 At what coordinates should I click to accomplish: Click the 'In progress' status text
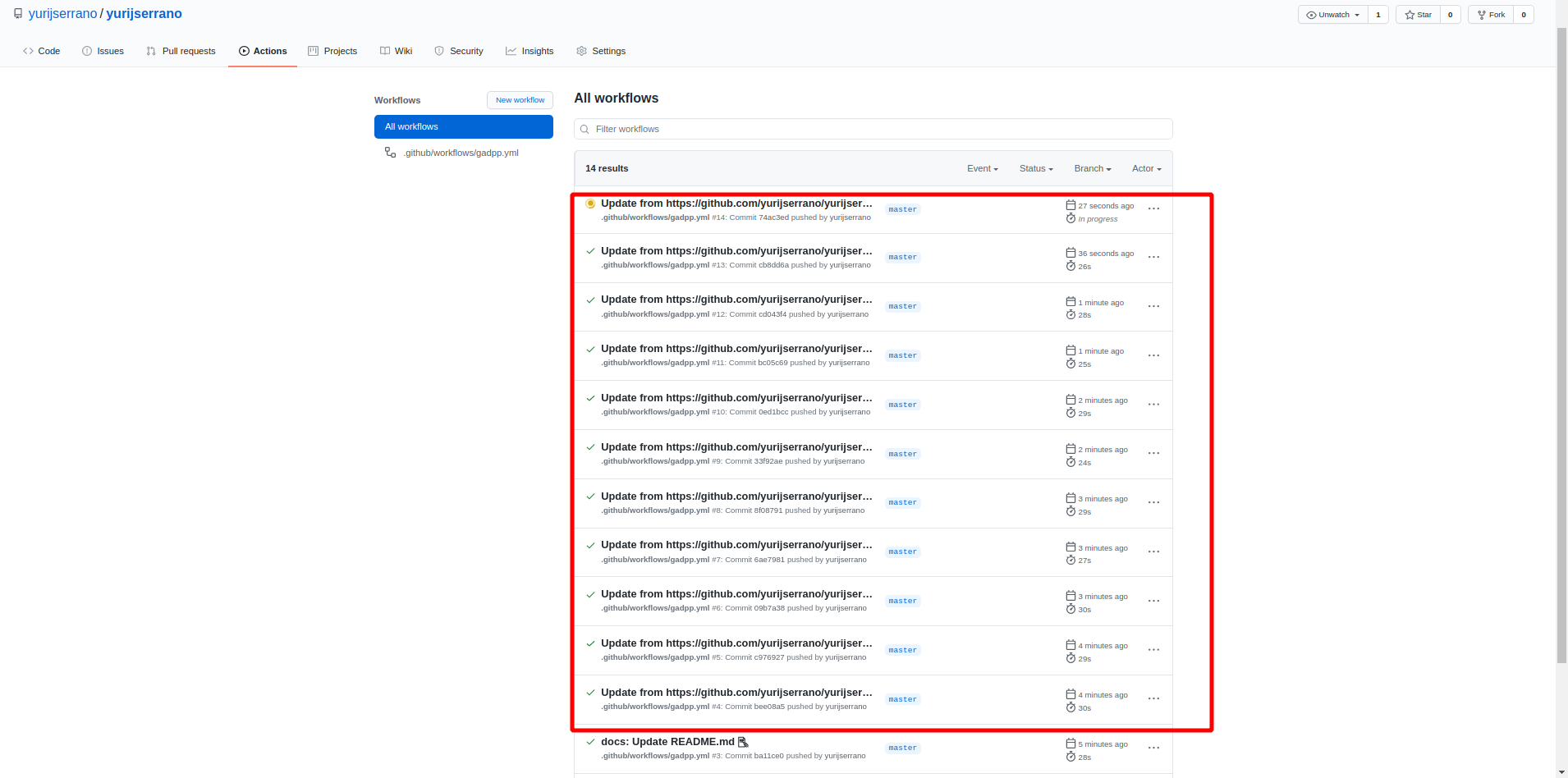point(1098,219)
